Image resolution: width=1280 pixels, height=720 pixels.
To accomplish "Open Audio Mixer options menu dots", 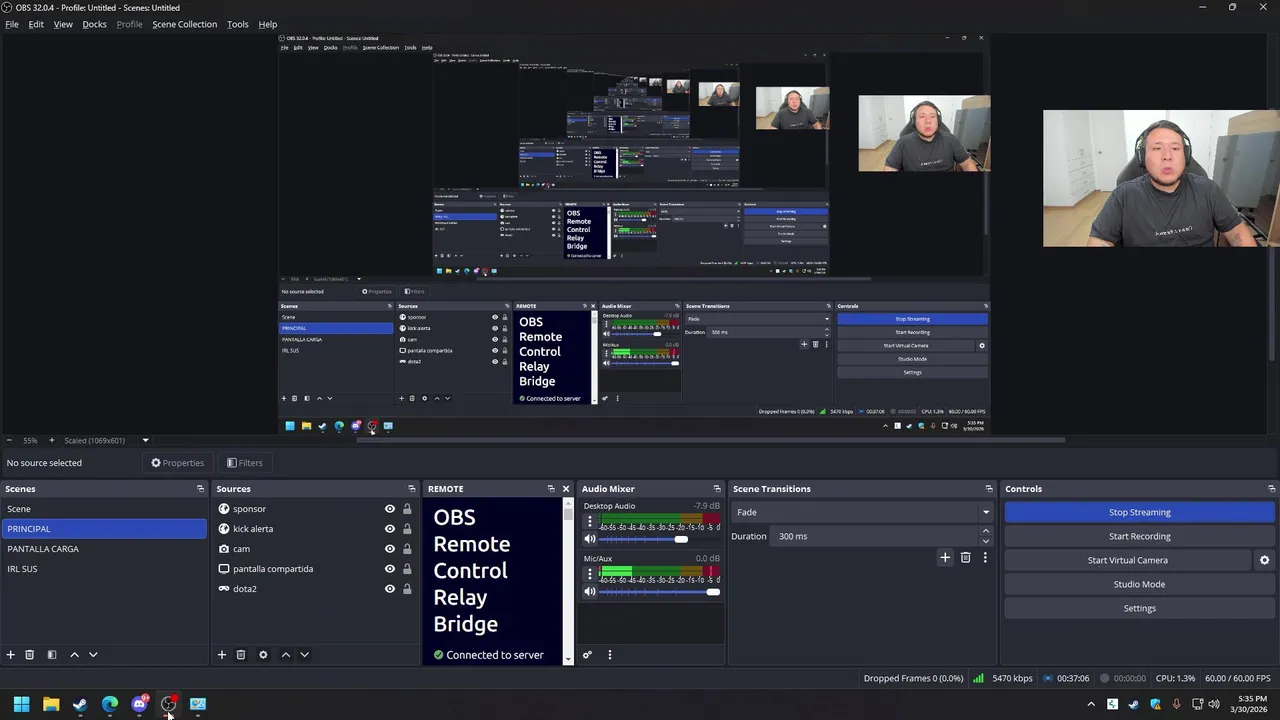I will click(x=609, y=655).
